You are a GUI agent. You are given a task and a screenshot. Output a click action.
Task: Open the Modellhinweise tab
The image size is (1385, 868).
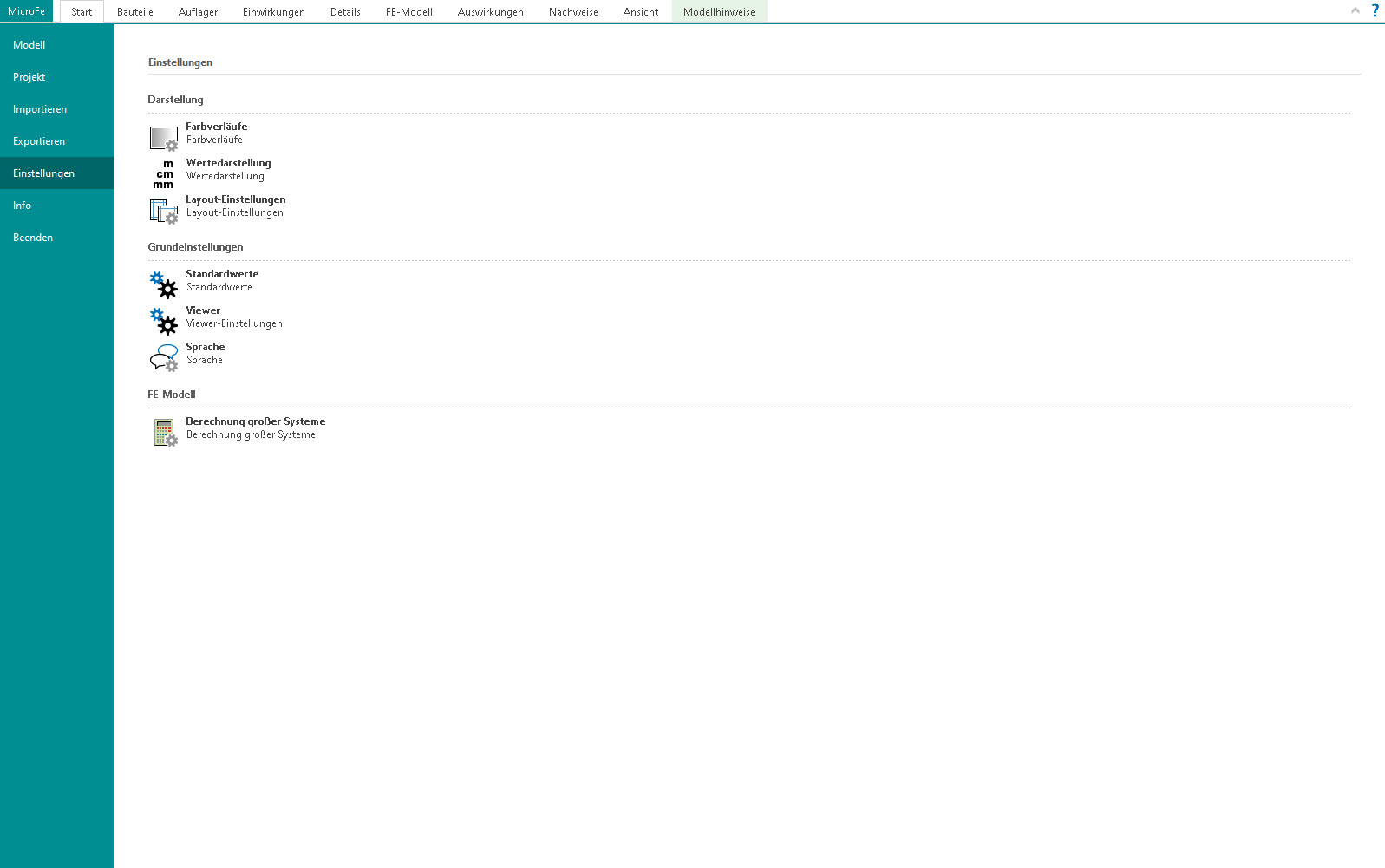click(x=719, y=12)
